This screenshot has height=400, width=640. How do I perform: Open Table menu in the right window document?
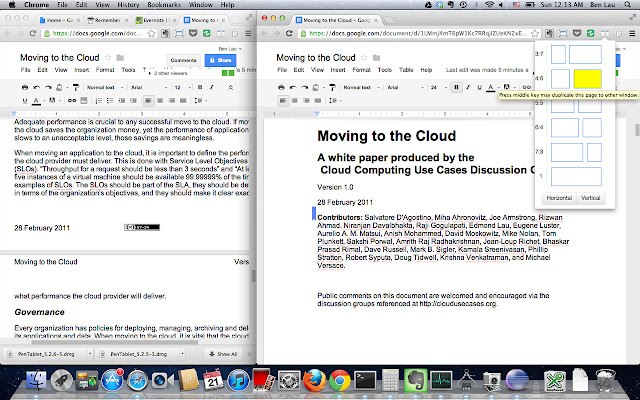406,70
